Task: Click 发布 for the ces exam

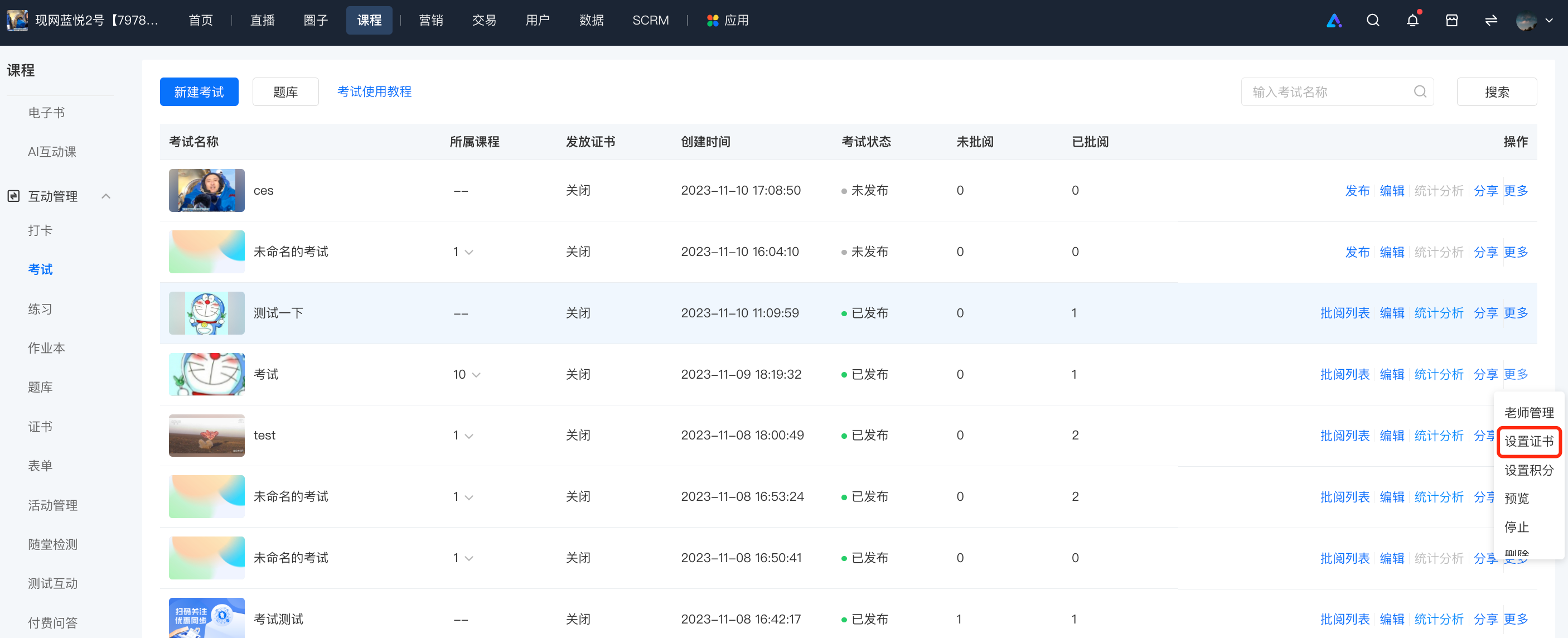Action: tap(1357, 191)
